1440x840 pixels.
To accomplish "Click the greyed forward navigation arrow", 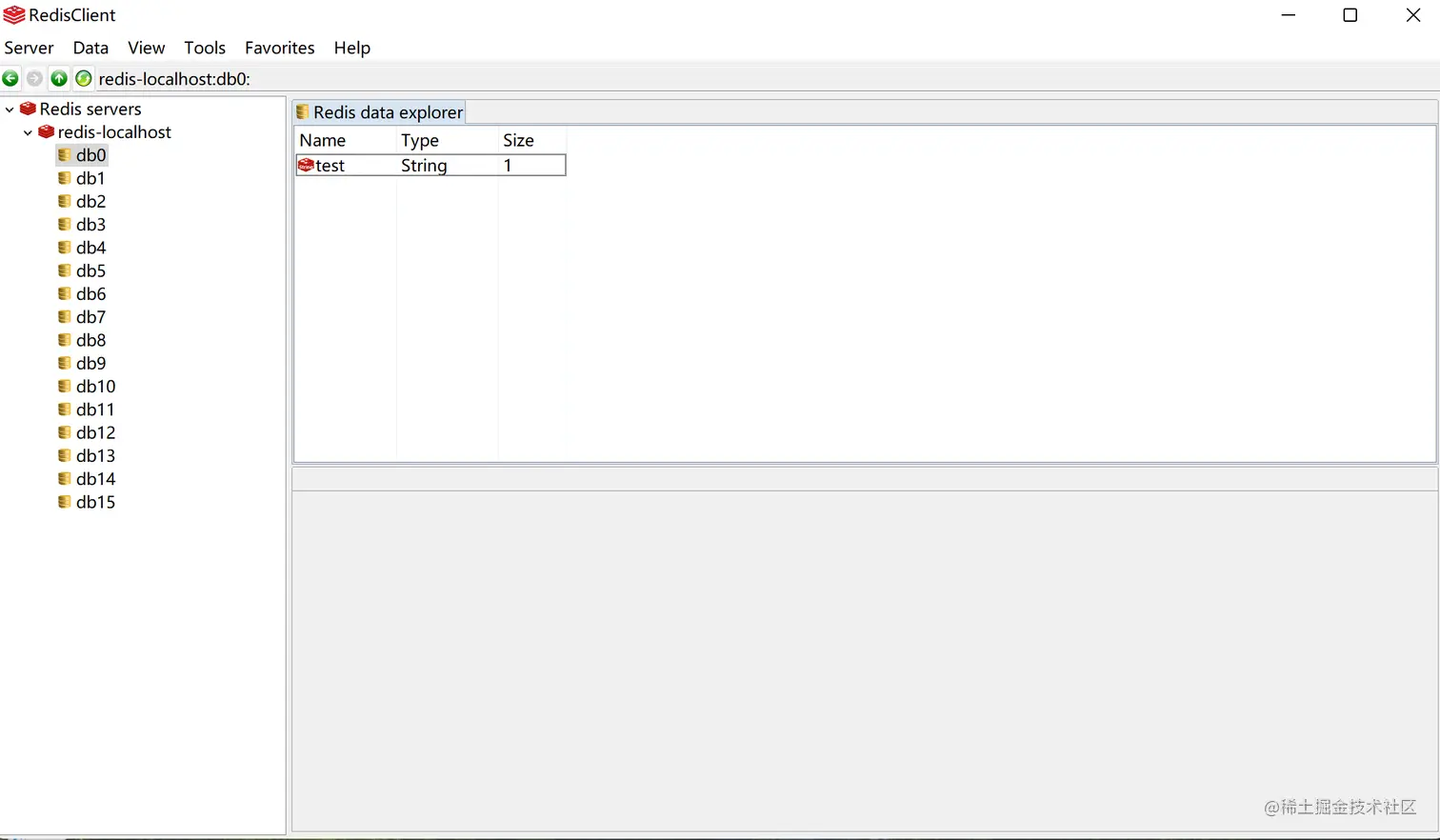I will click(x=34, y=78).
